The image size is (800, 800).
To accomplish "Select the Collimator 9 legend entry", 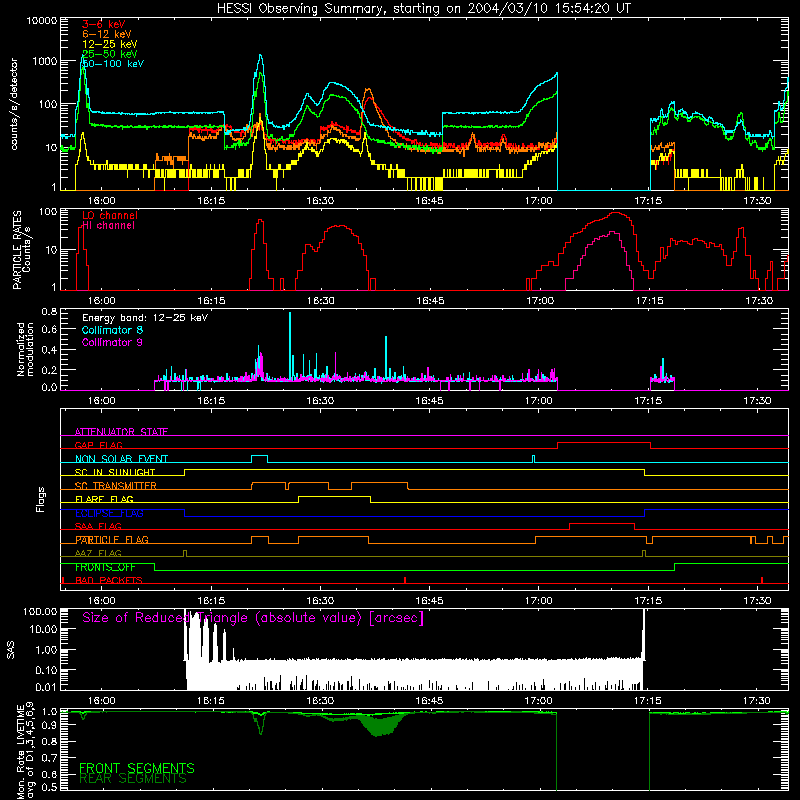I will [x=112, y=342].
